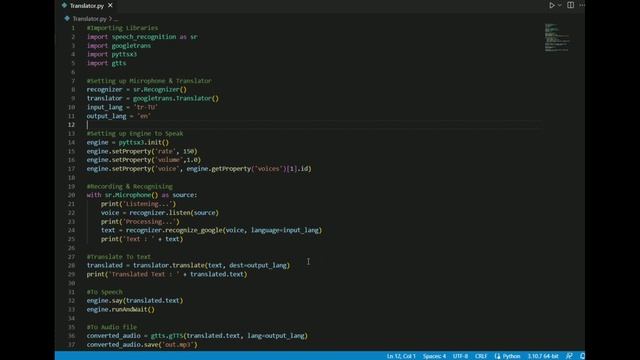640x360 pixels.
Task: Click '#Recording & Recognising' comment
Action: 129,187
